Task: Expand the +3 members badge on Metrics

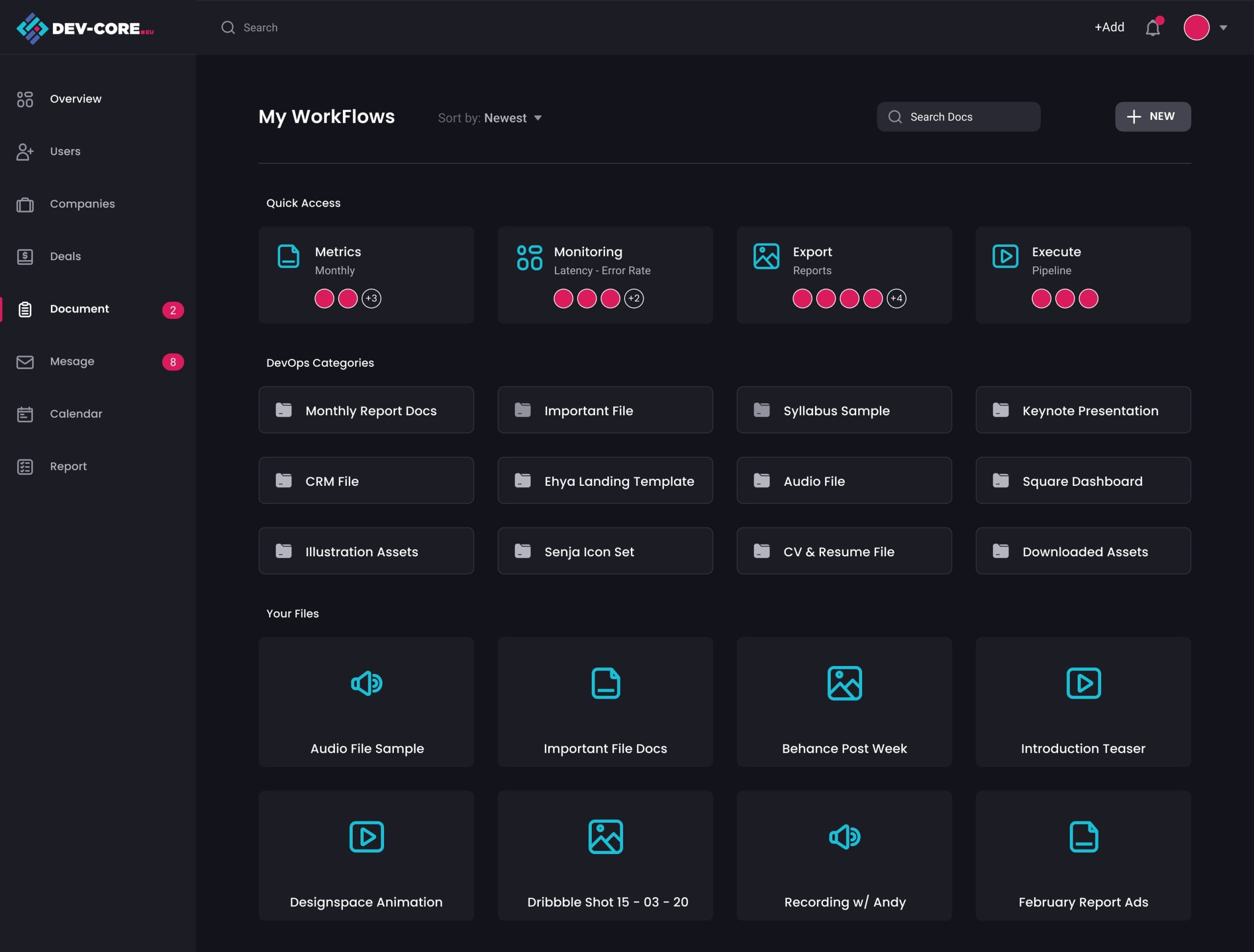Action: tap(371, 299)
